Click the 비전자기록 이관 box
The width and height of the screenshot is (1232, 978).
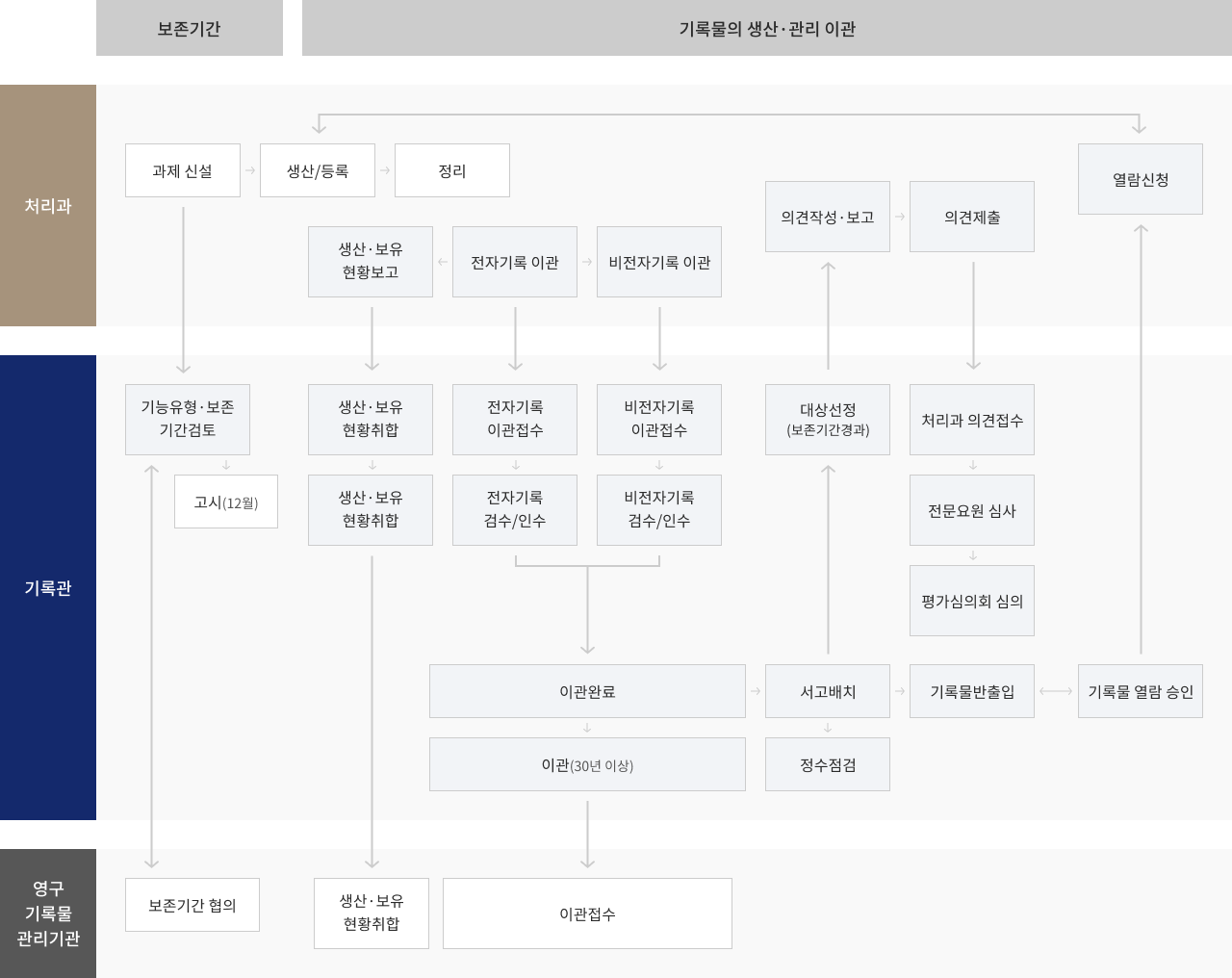tap(659, 261)
